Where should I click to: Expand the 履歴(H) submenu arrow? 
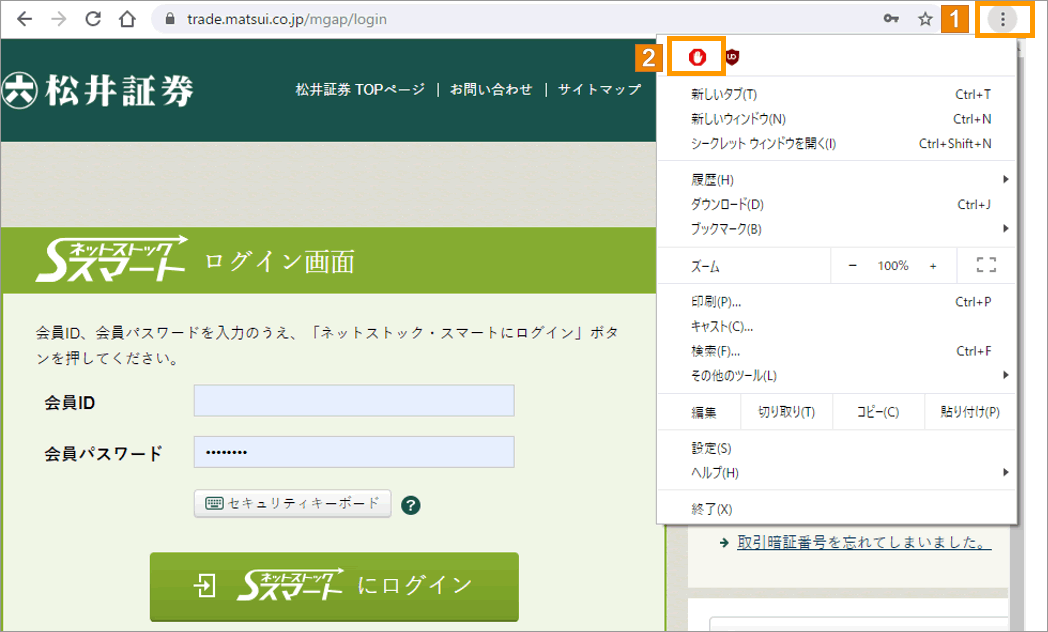[1005, 179]
